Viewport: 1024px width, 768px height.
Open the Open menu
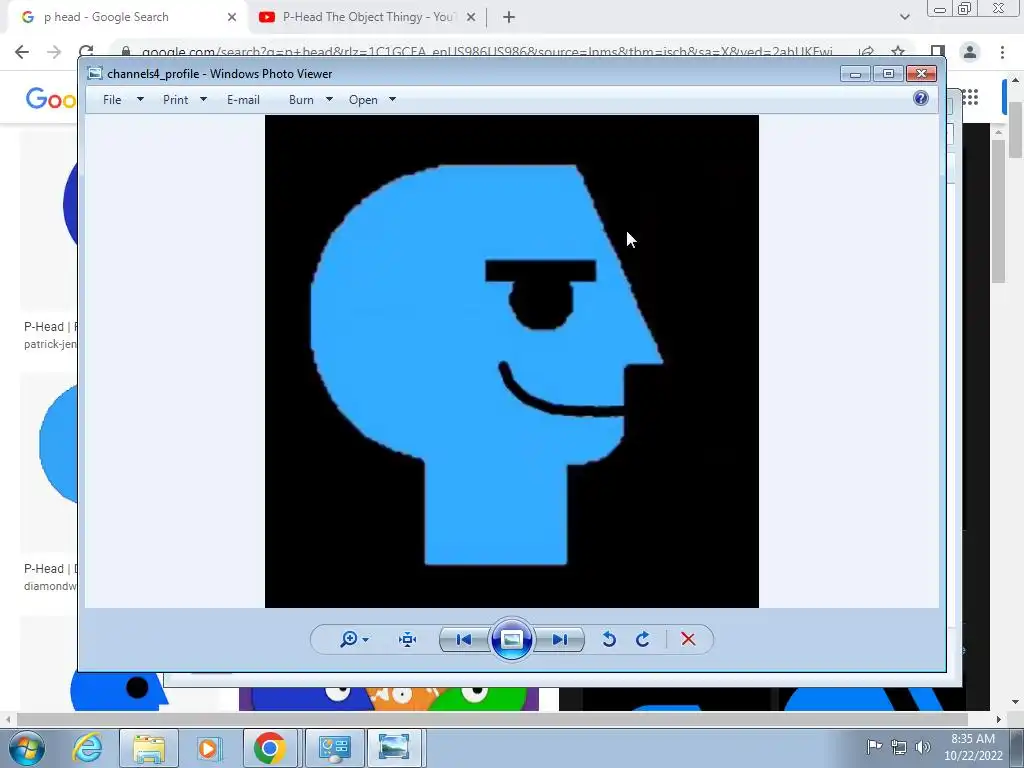363,100
